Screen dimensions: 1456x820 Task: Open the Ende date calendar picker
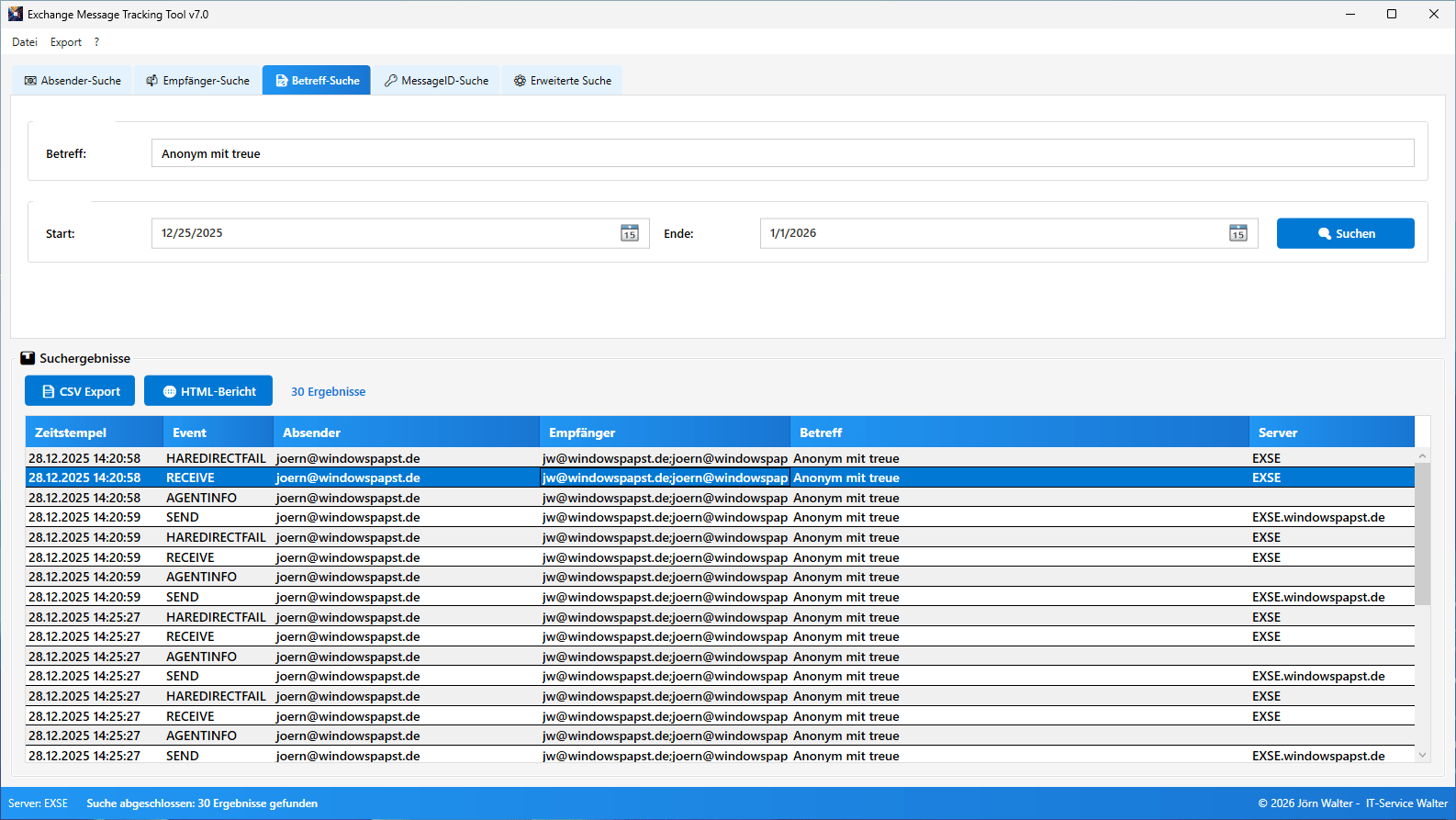coord(1238,233)
